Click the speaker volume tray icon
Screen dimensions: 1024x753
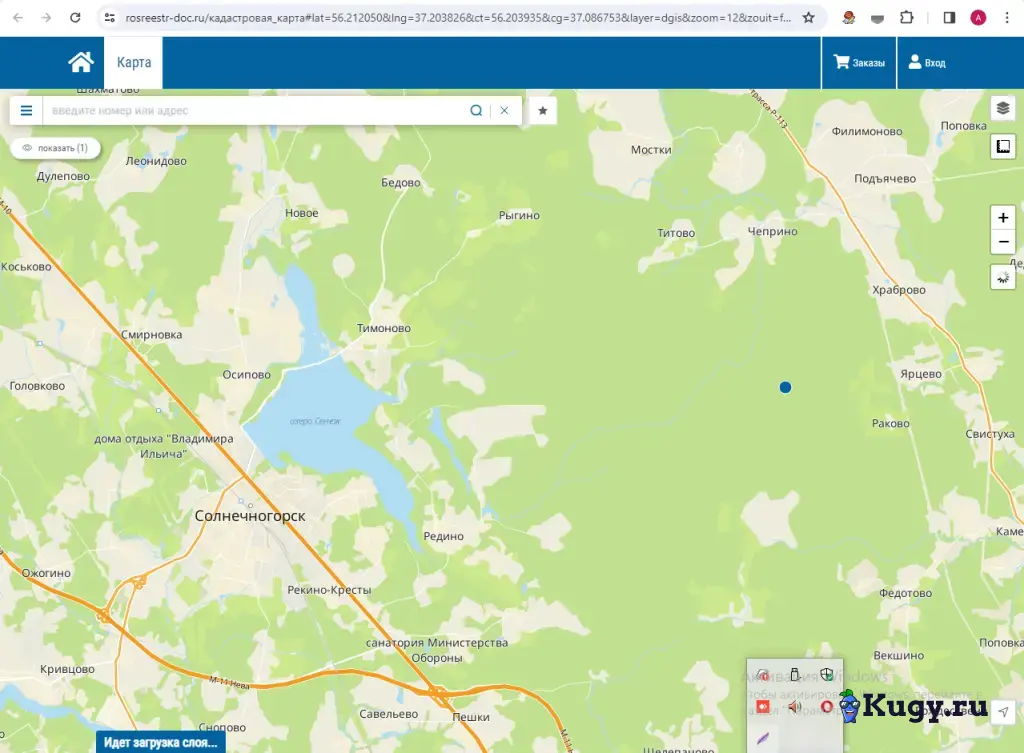tap(794, 707)
